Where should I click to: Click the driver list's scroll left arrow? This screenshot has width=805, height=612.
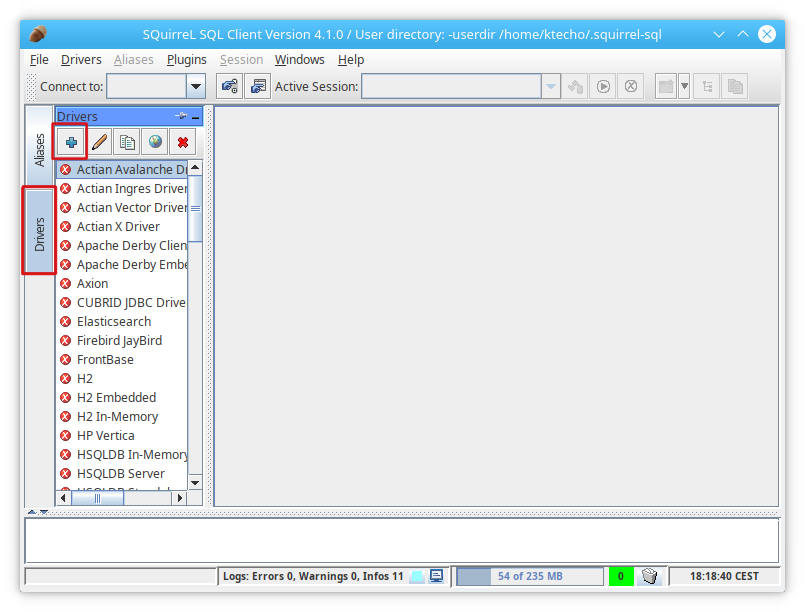[x=63, y=498]
